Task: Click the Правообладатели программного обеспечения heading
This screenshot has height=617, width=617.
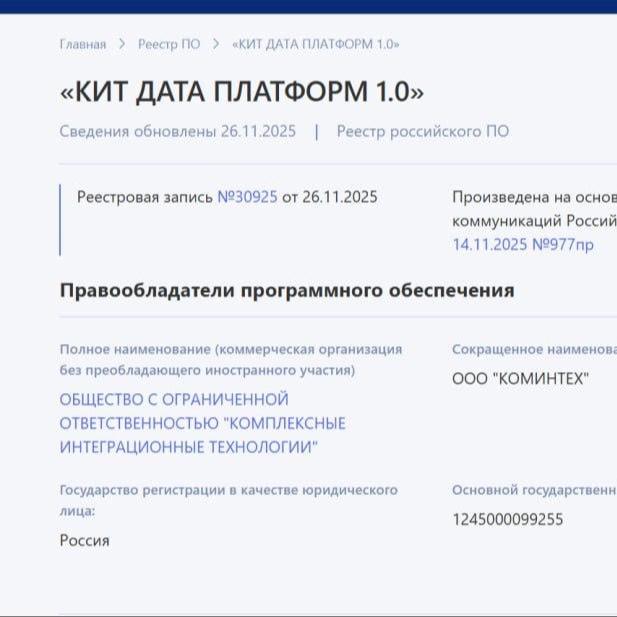Action: (287, 291)
